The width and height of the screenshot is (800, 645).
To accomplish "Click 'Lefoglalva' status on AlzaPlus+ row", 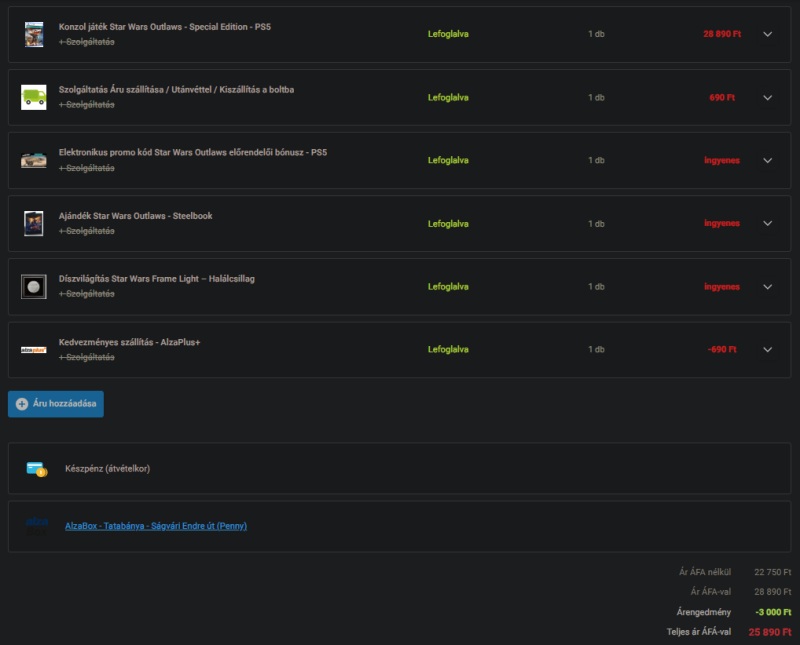I will tap(448, 350).
